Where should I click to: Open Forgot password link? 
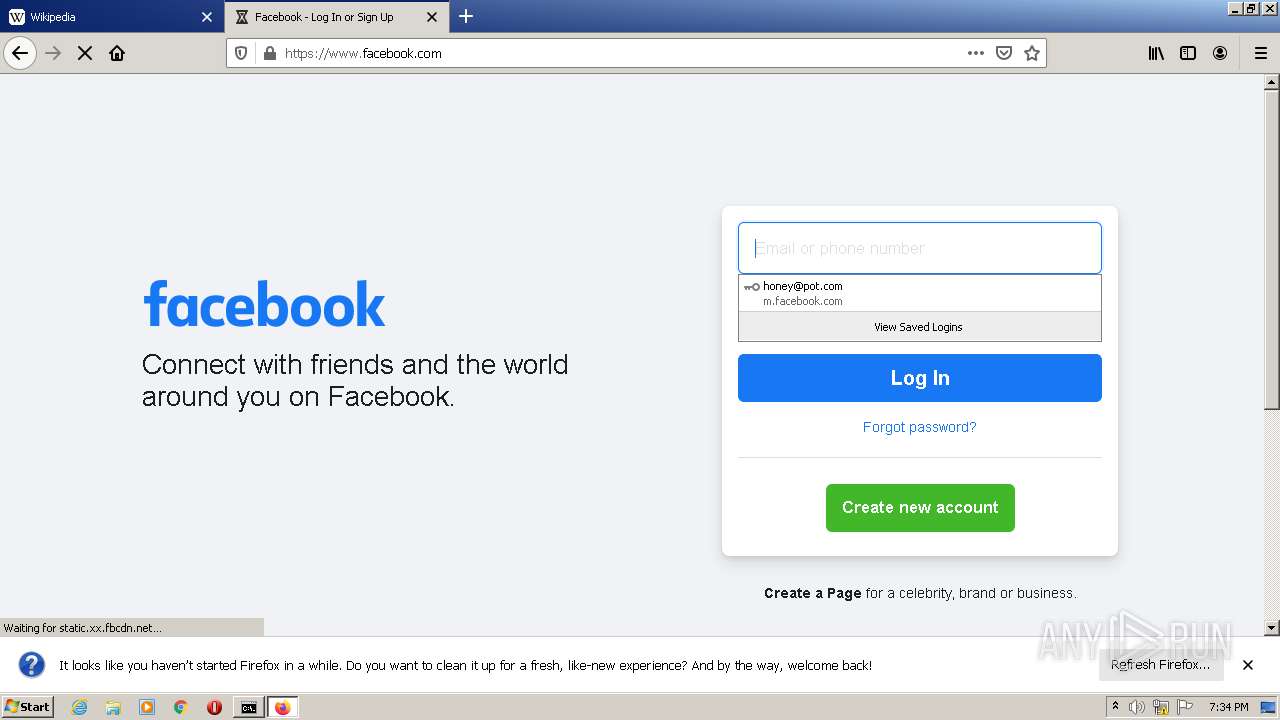coord(920,427)
